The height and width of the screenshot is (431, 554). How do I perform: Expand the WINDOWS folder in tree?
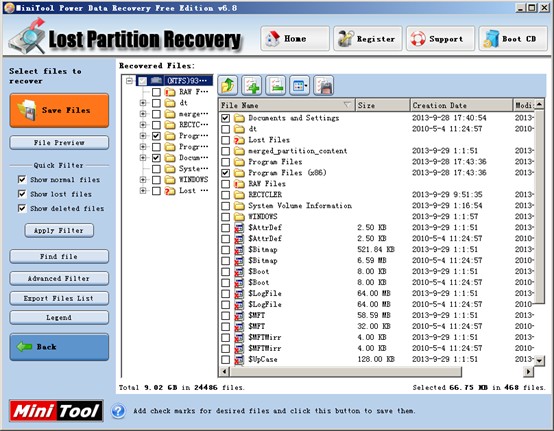click(x=143, y=180)
